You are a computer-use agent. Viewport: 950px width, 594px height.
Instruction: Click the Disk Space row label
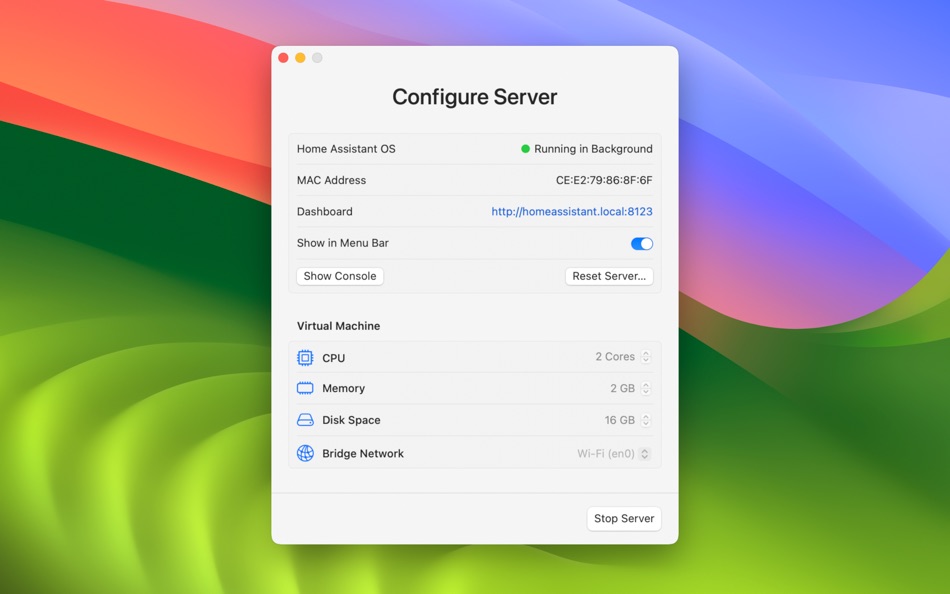click(351, 420)
